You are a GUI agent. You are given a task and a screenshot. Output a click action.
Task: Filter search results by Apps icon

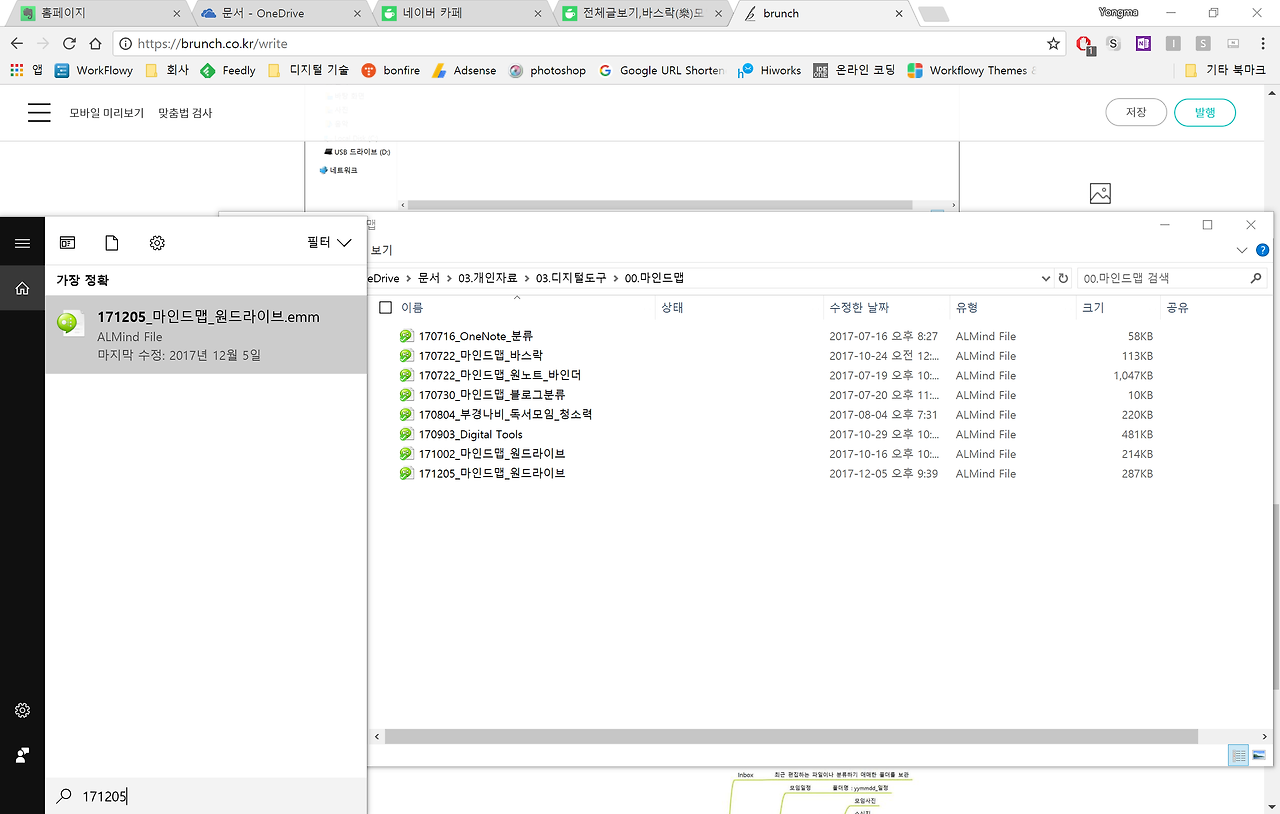[x=68, y=243]
